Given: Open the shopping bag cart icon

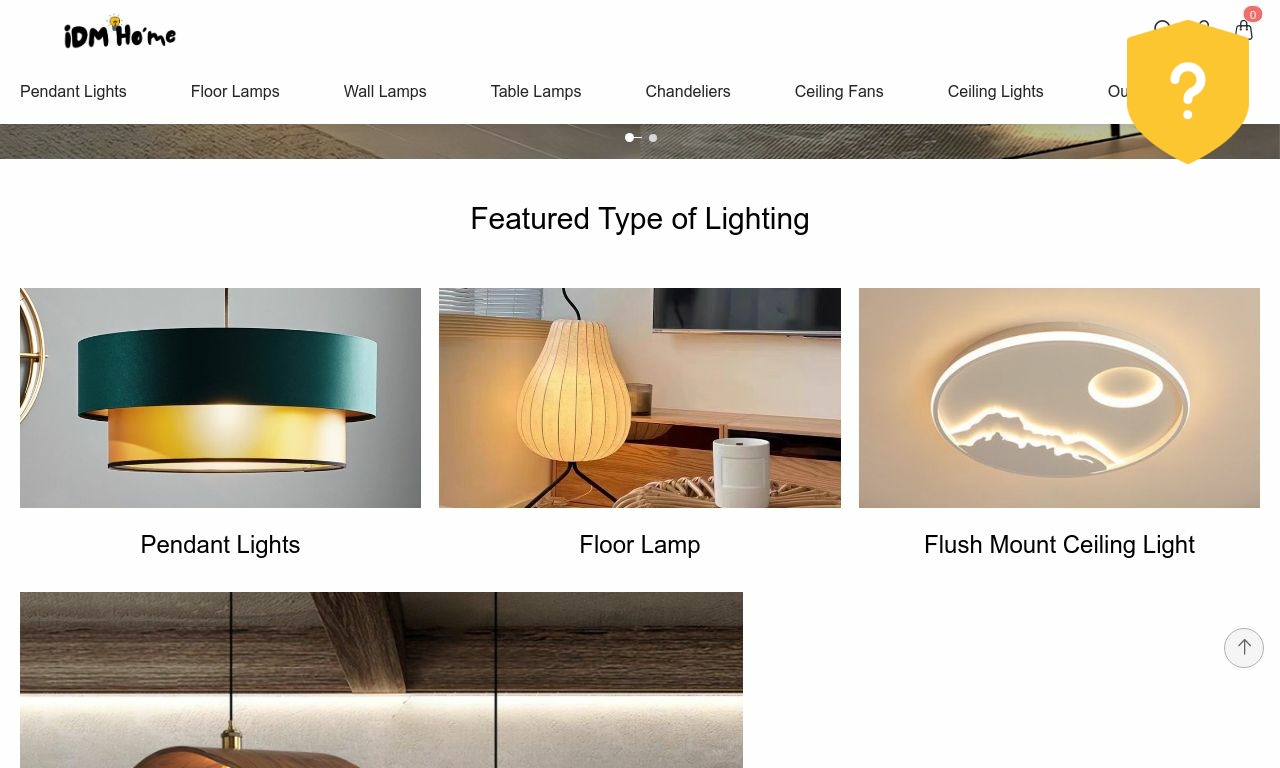Looking at the screenshot, I should pyautogui.click(x=1244, y=30).
